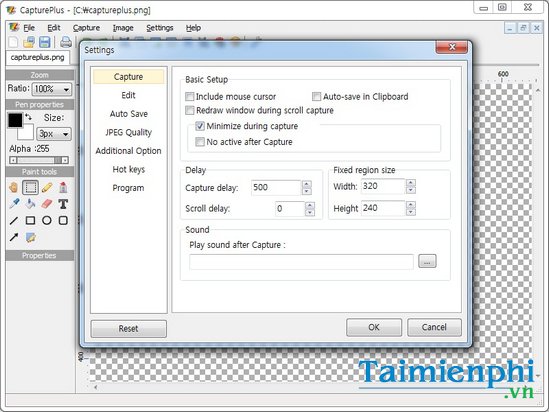This screenshot has height=412, width=549.
Task: Click the Alpha slider thumb
Action: click(57, 160)
